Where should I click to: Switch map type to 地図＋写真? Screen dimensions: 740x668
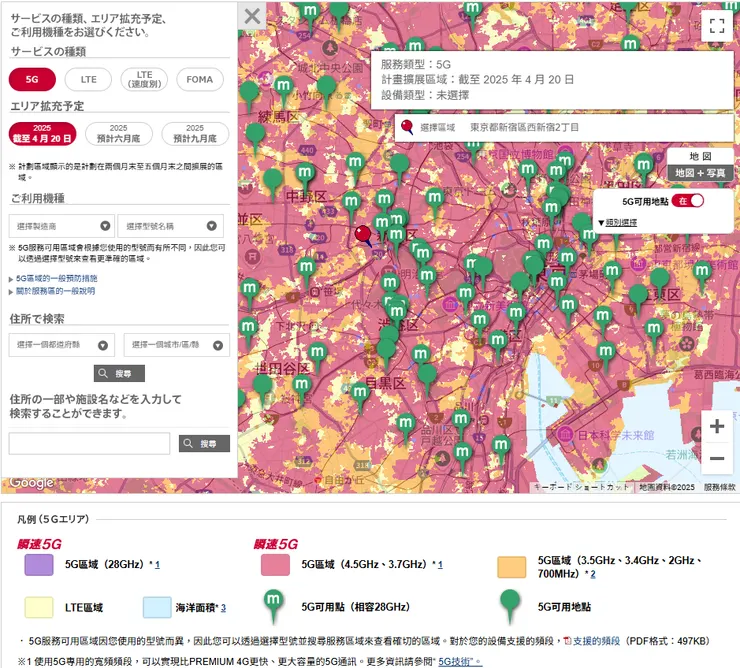(700, 173)
